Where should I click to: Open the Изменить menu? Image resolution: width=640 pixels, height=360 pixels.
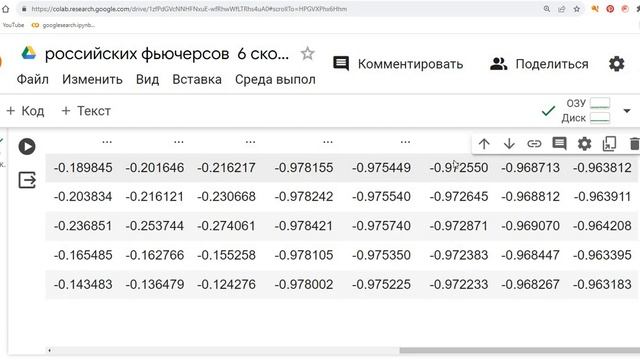click(x=92, y=79)
